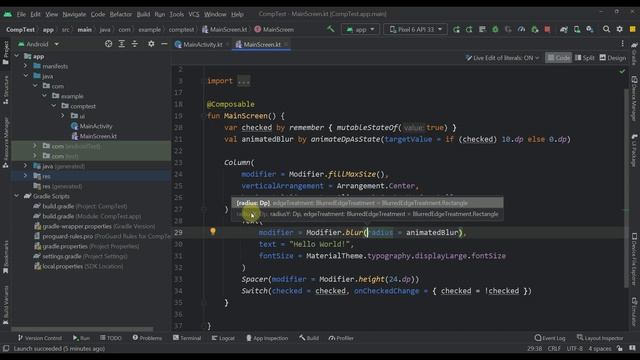Click Collapse All in Project panel
The image size is (640, 360).
click(x=135, y=44)
